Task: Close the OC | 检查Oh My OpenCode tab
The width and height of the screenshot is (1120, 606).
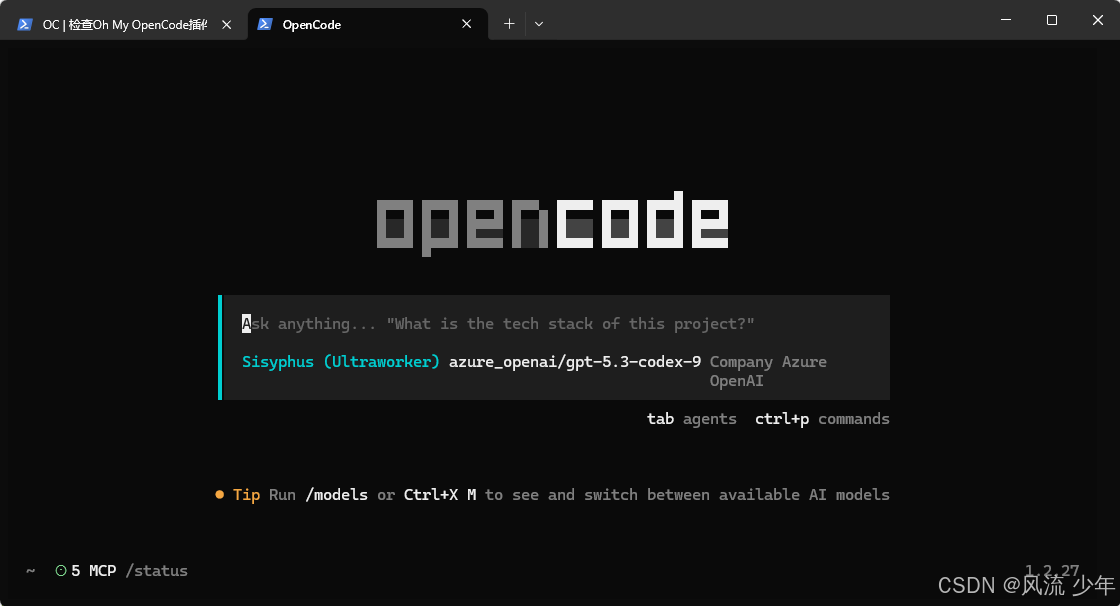Action: click(226, 24)
